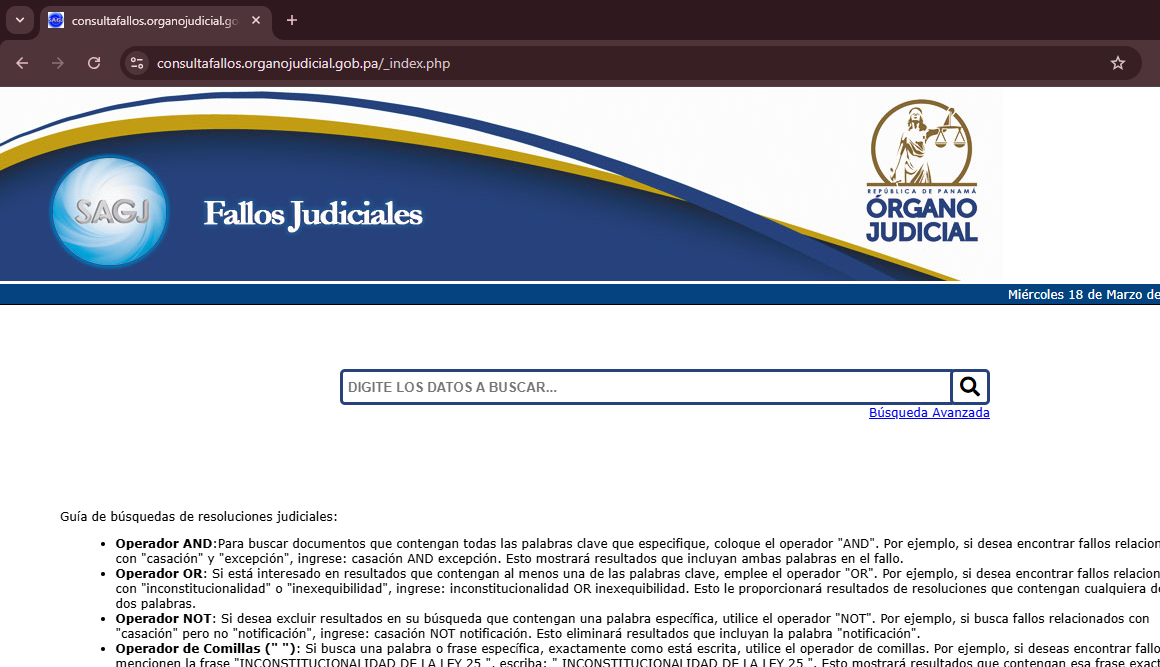Open a new tab with plus button
1160x667 pixels.
pyautogui.click(x=292, y=20)
